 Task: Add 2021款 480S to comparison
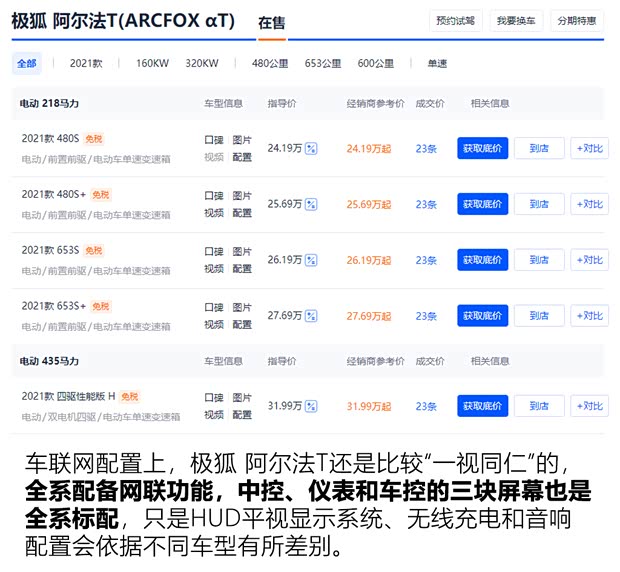tap(590, 148)
